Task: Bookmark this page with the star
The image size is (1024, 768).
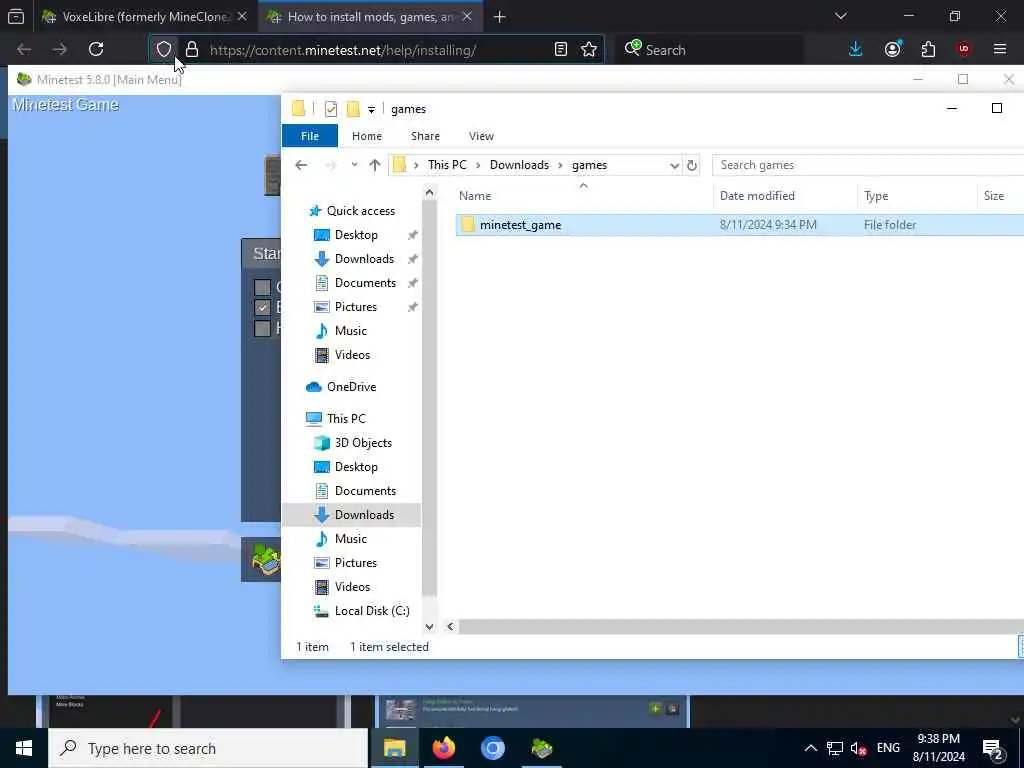Action: pos(589,49)
